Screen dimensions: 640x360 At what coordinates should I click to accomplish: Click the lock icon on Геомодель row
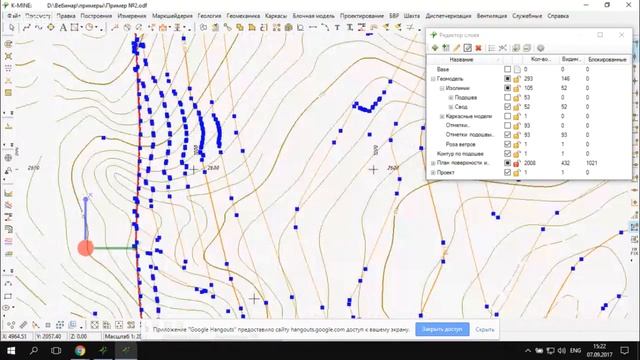tap(517, 79)
